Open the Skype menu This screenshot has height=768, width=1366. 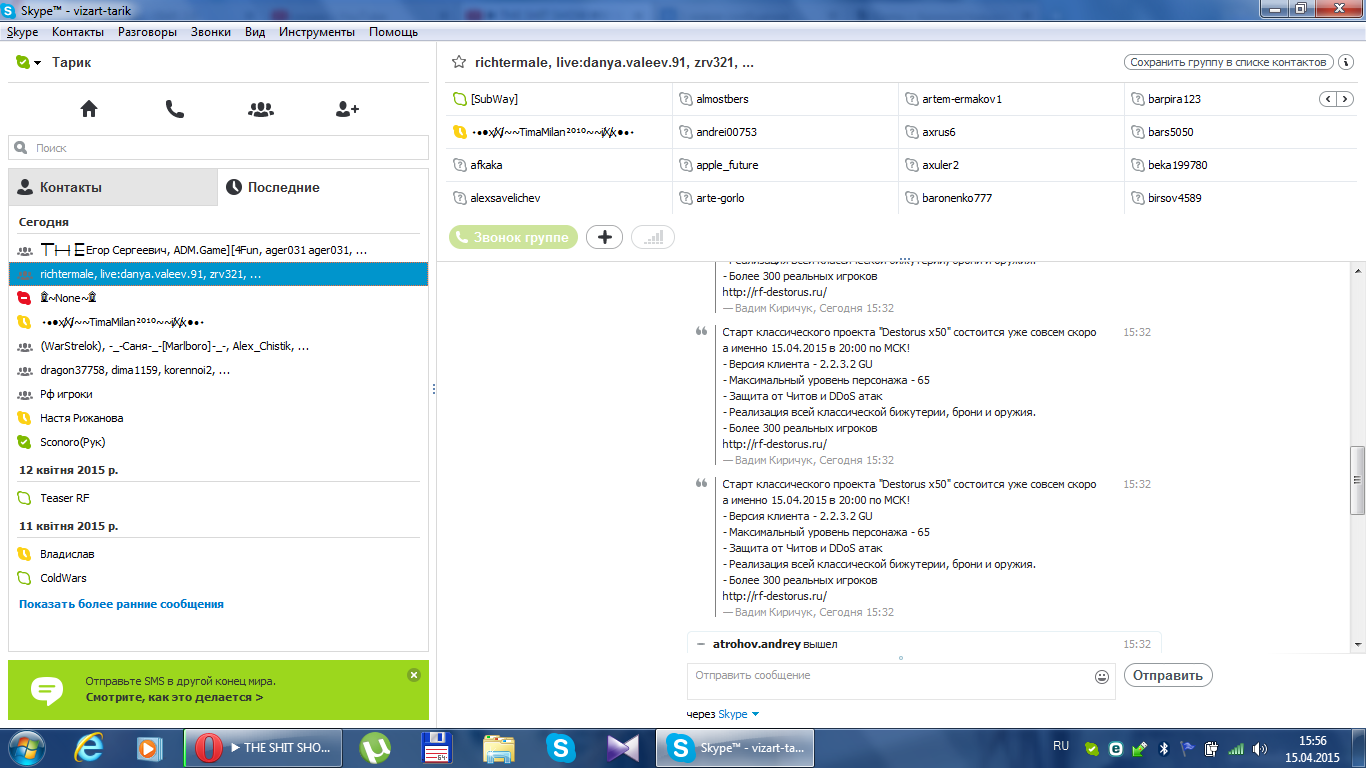click(22, 32)
